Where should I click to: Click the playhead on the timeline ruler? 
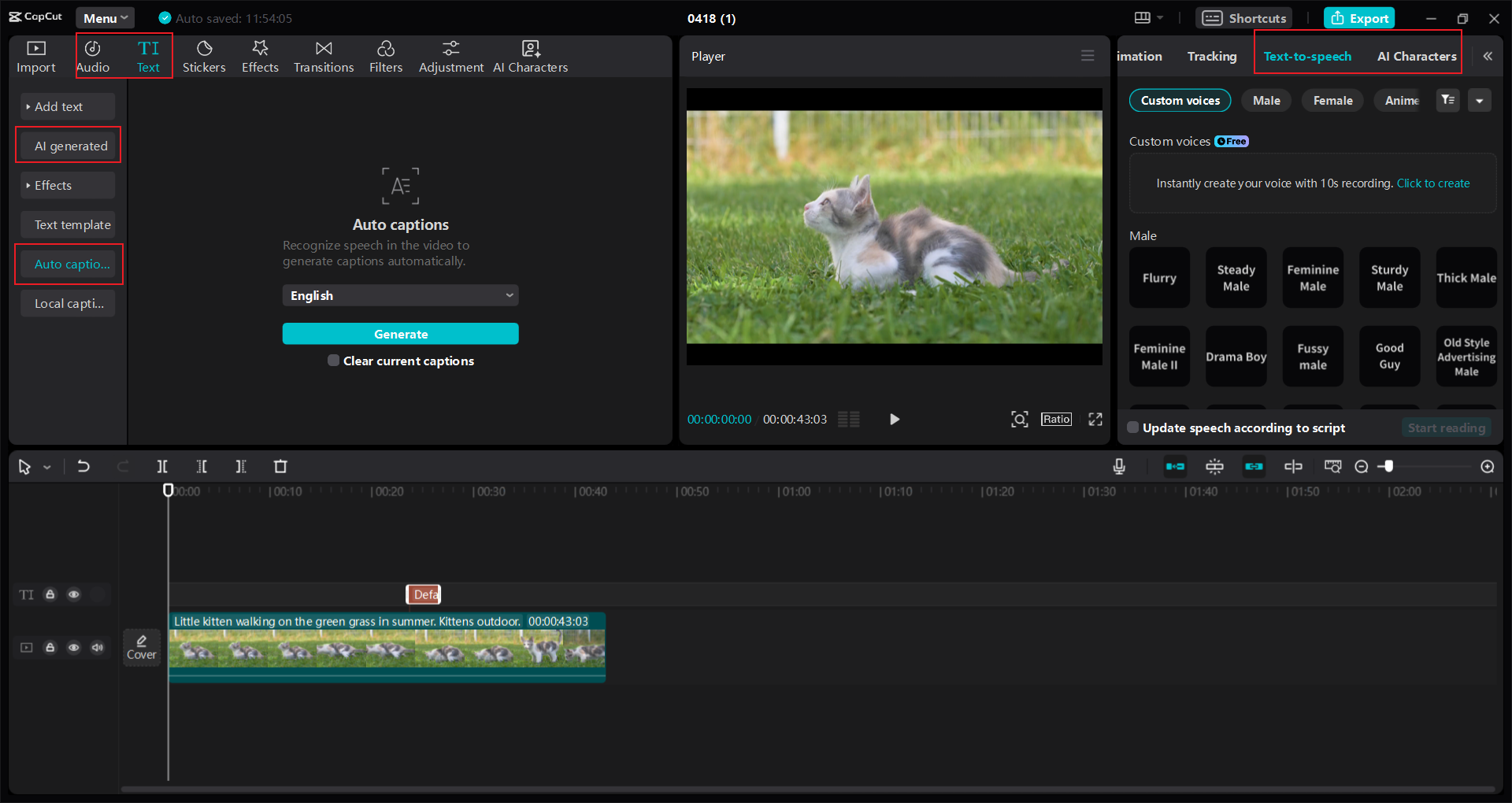(168, 490)
